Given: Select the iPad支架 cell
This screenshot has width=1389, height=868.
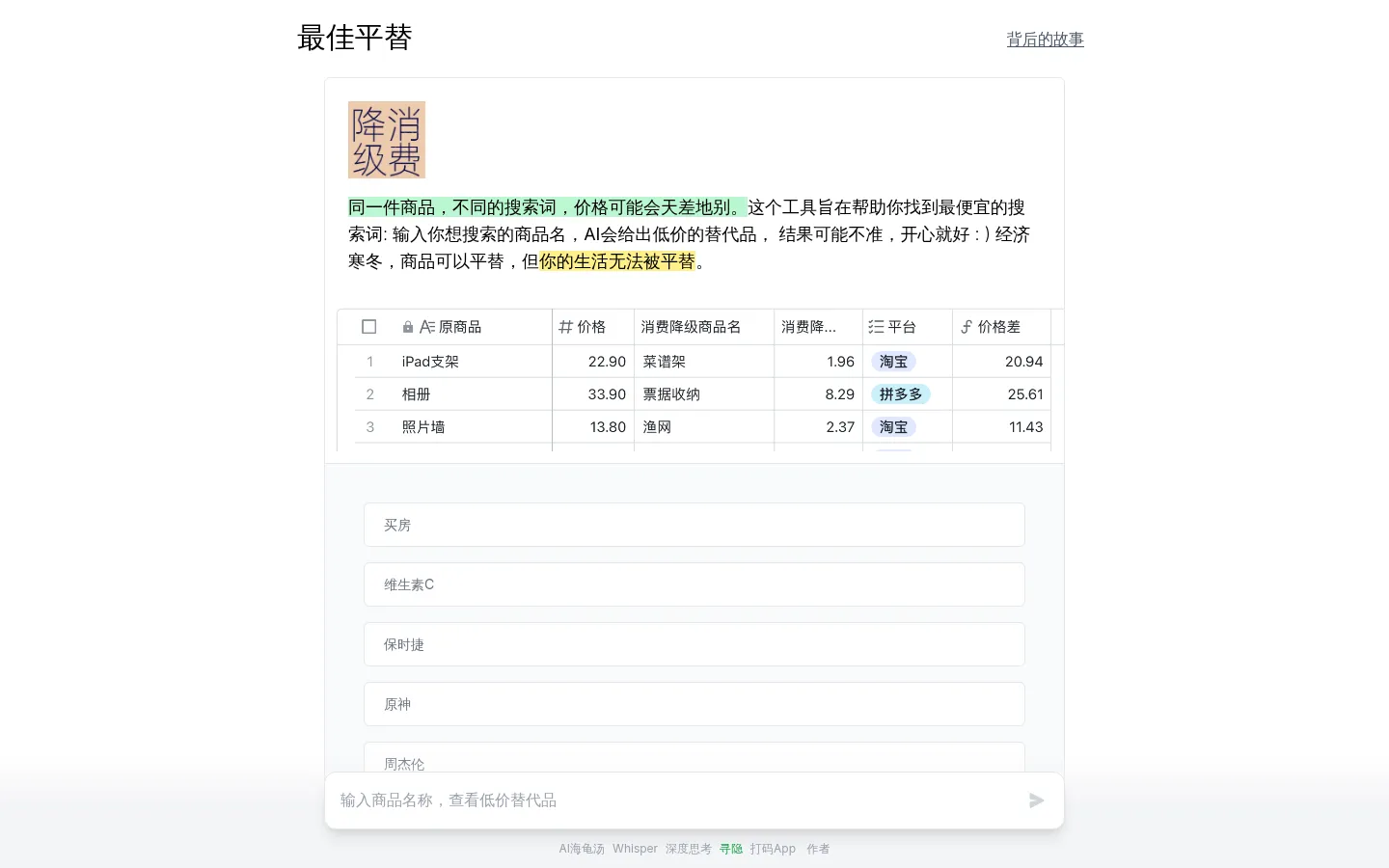Looking at the screenshot, I should [473, 362].
